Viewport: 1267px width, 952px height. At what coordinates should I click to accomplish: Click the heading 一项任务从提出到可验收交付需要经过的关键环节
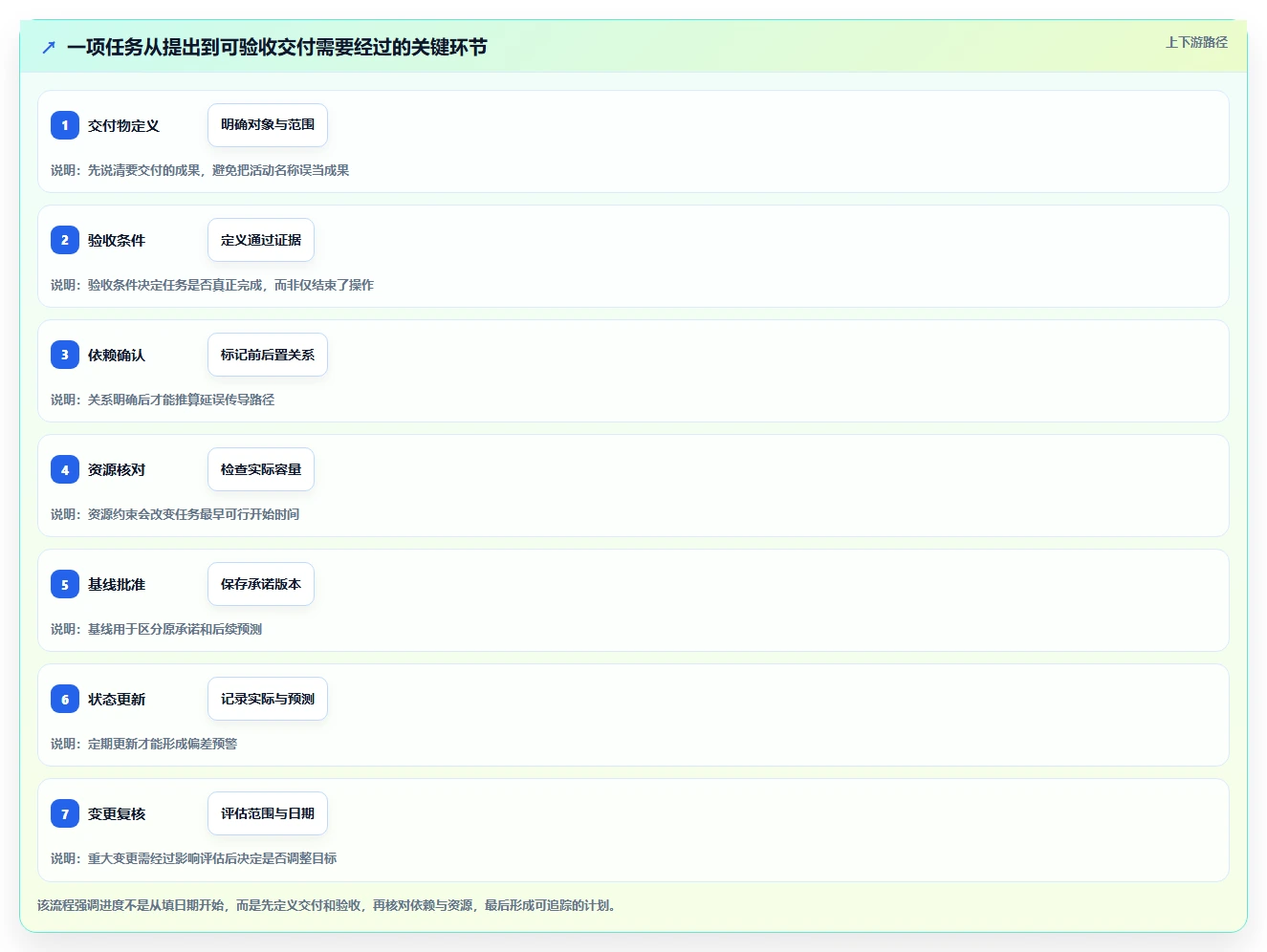276,47
